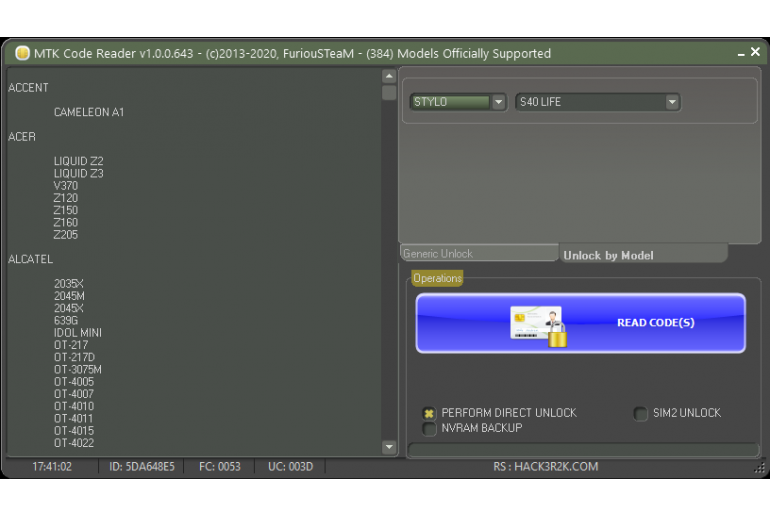
Task: Click the 17:41:02 time in status bar
Action: (52, 466)
